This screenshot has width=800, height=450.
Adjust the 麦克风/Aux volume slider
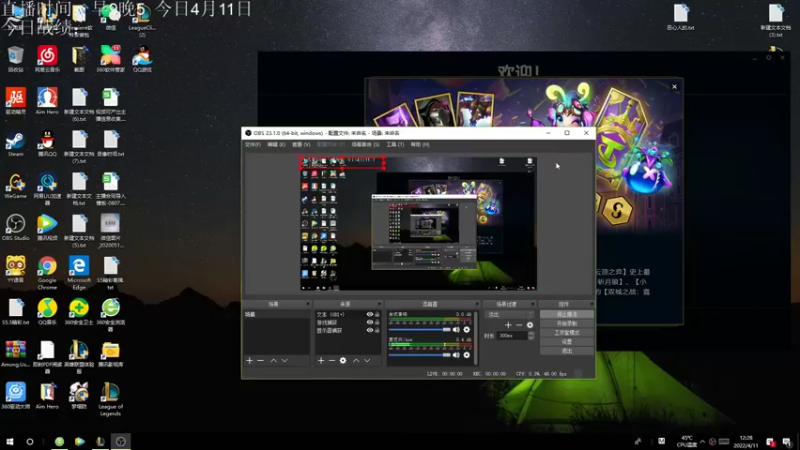click(x=419, y=355)
